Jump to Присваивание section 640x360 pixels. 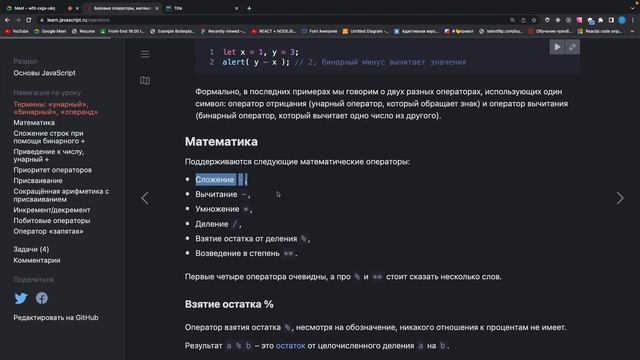pos(38,180)
